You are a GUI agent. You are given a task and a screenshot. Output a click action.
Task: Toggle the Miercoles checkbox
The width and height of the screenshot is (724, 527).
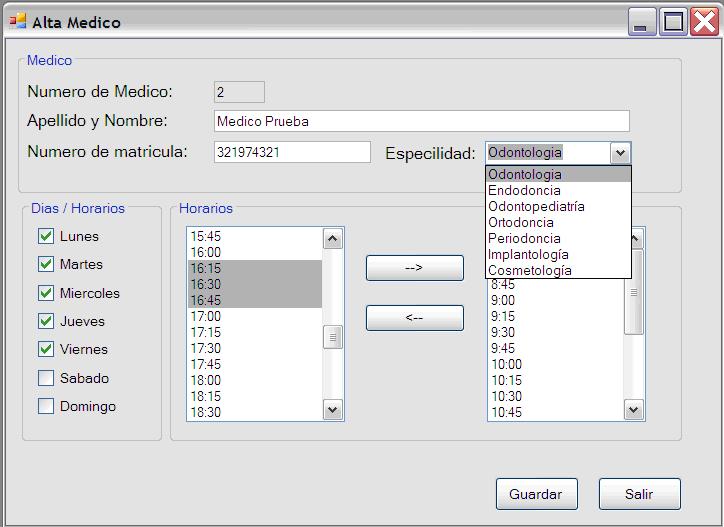point(46,293)
